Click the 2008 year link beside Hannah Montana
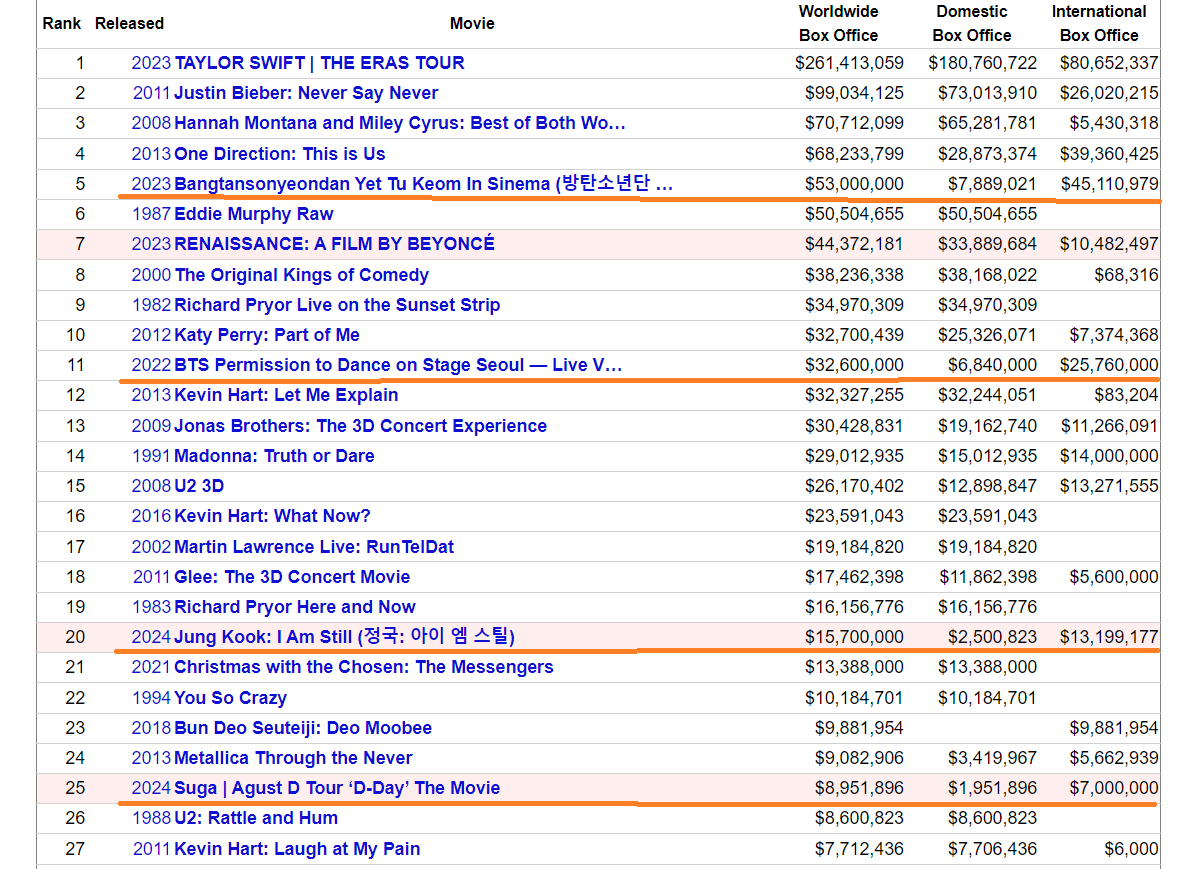 [151, 123]
